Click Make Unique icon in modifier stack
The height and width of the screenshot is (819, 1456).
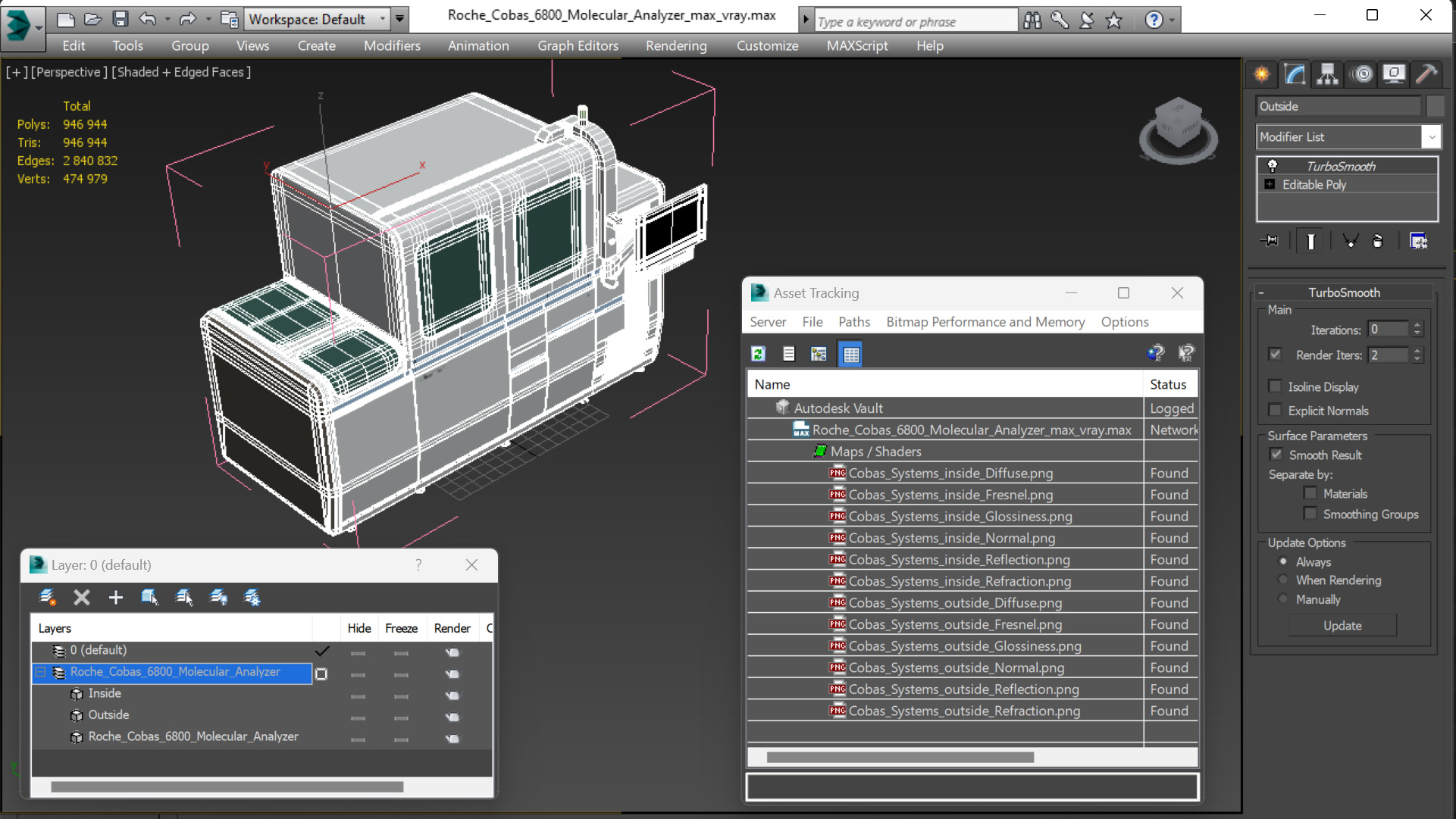coord(1350,241)
